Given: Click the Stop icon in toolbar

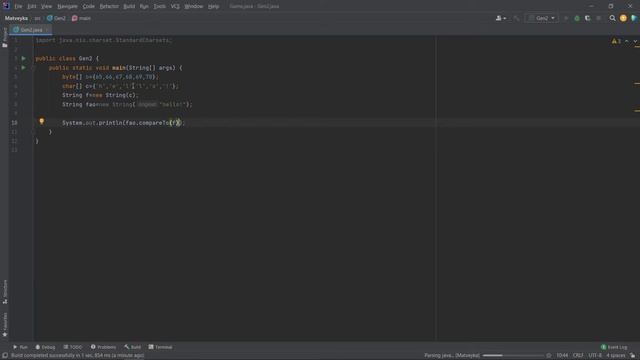Looking at the screenshot, I should click(599, 18).
